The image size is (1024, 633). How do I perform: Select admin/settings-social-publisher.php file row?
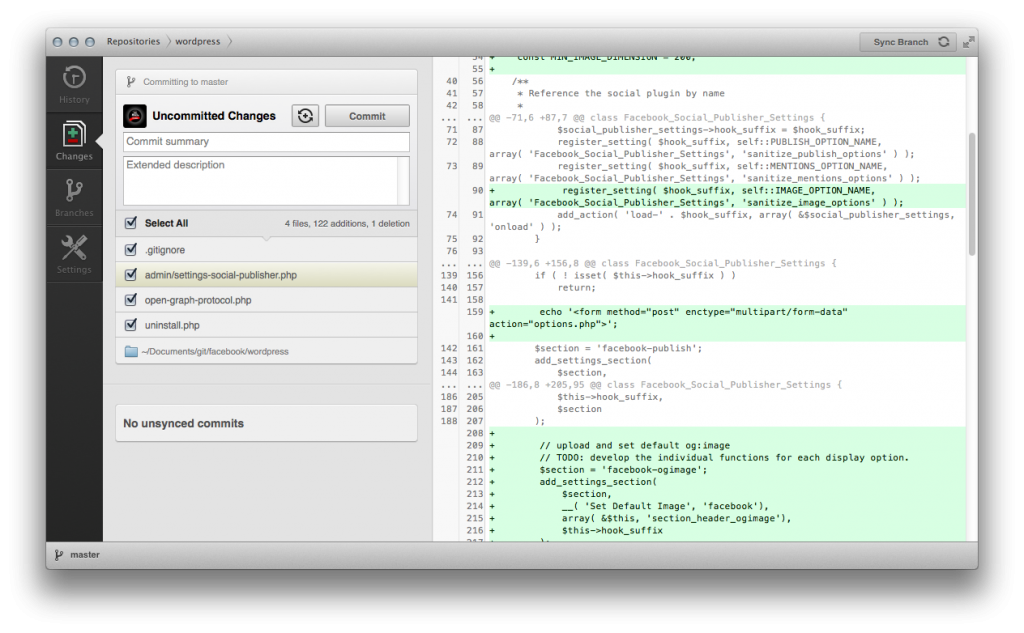point(266,274)
